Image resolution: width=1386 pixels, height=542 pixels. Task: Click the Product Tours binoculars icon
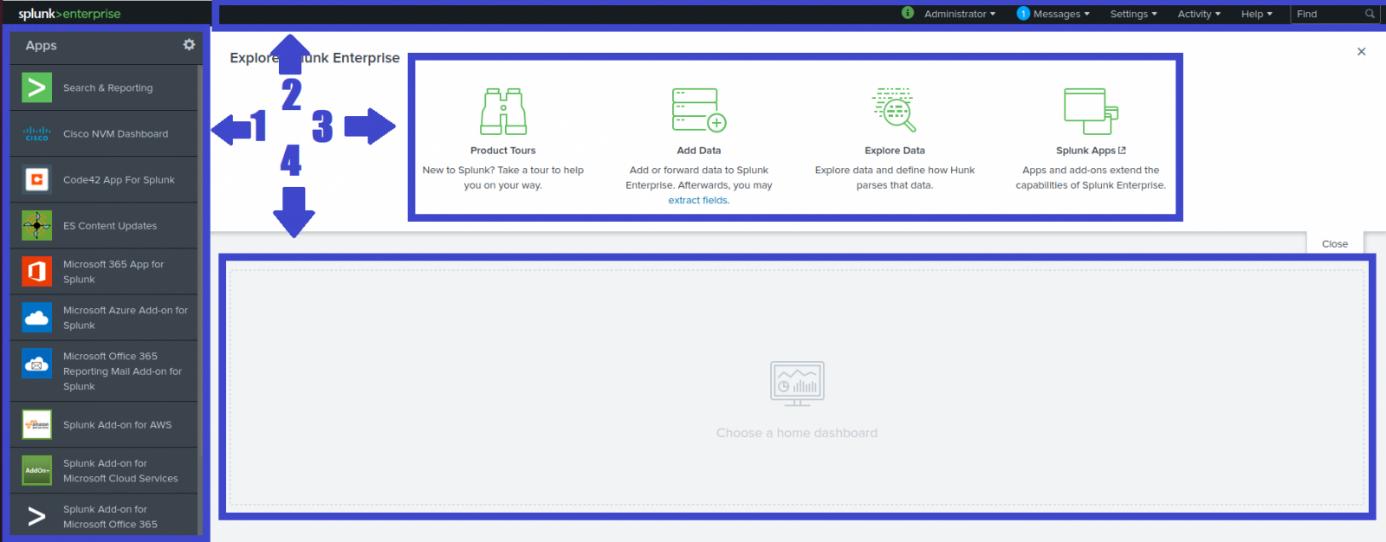click(503, 110)
